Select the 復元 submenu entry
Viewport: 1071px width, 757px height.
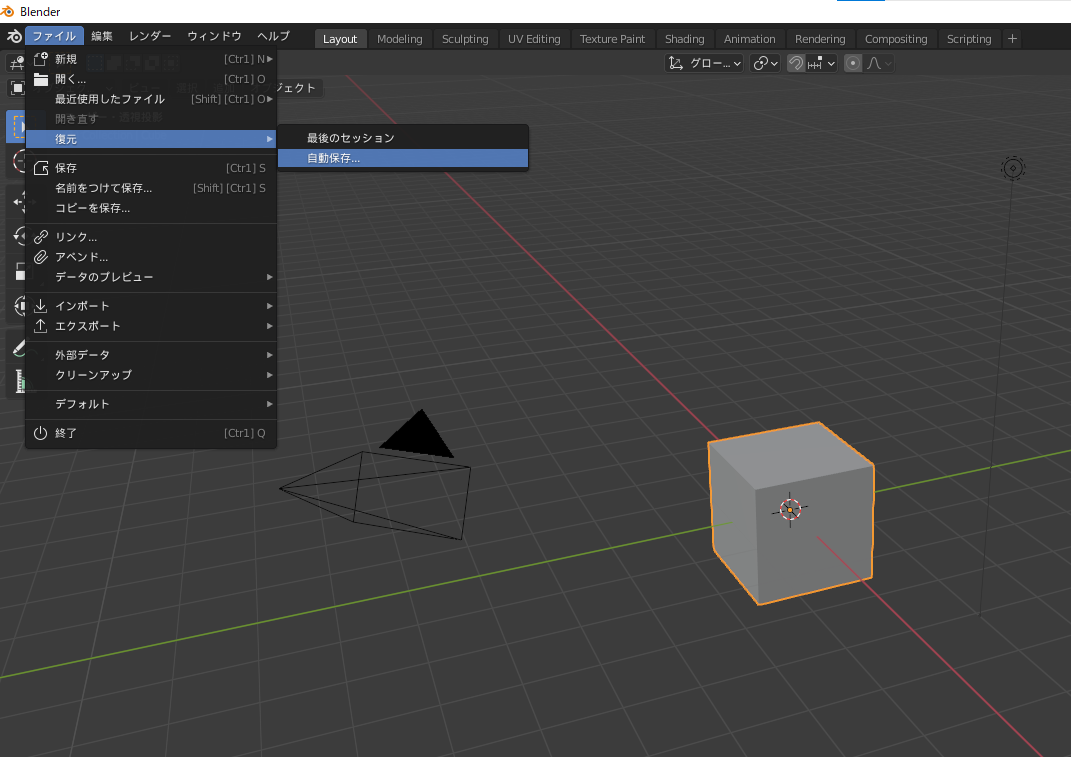[x=151, y=139]
